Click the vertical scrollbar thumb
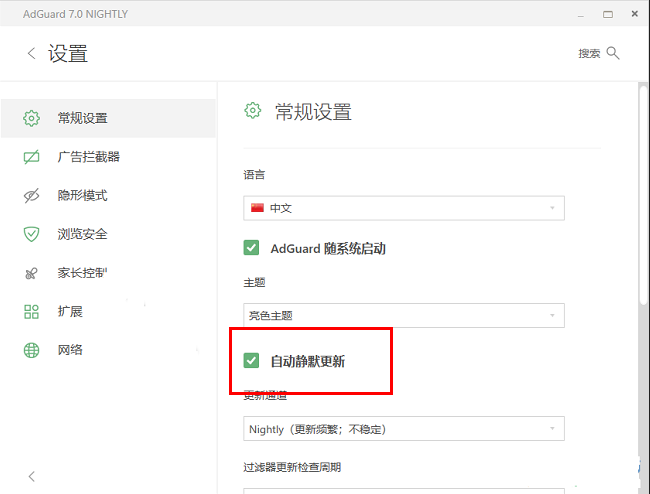This screenshot has width=650, height=494. coord(643,196)
